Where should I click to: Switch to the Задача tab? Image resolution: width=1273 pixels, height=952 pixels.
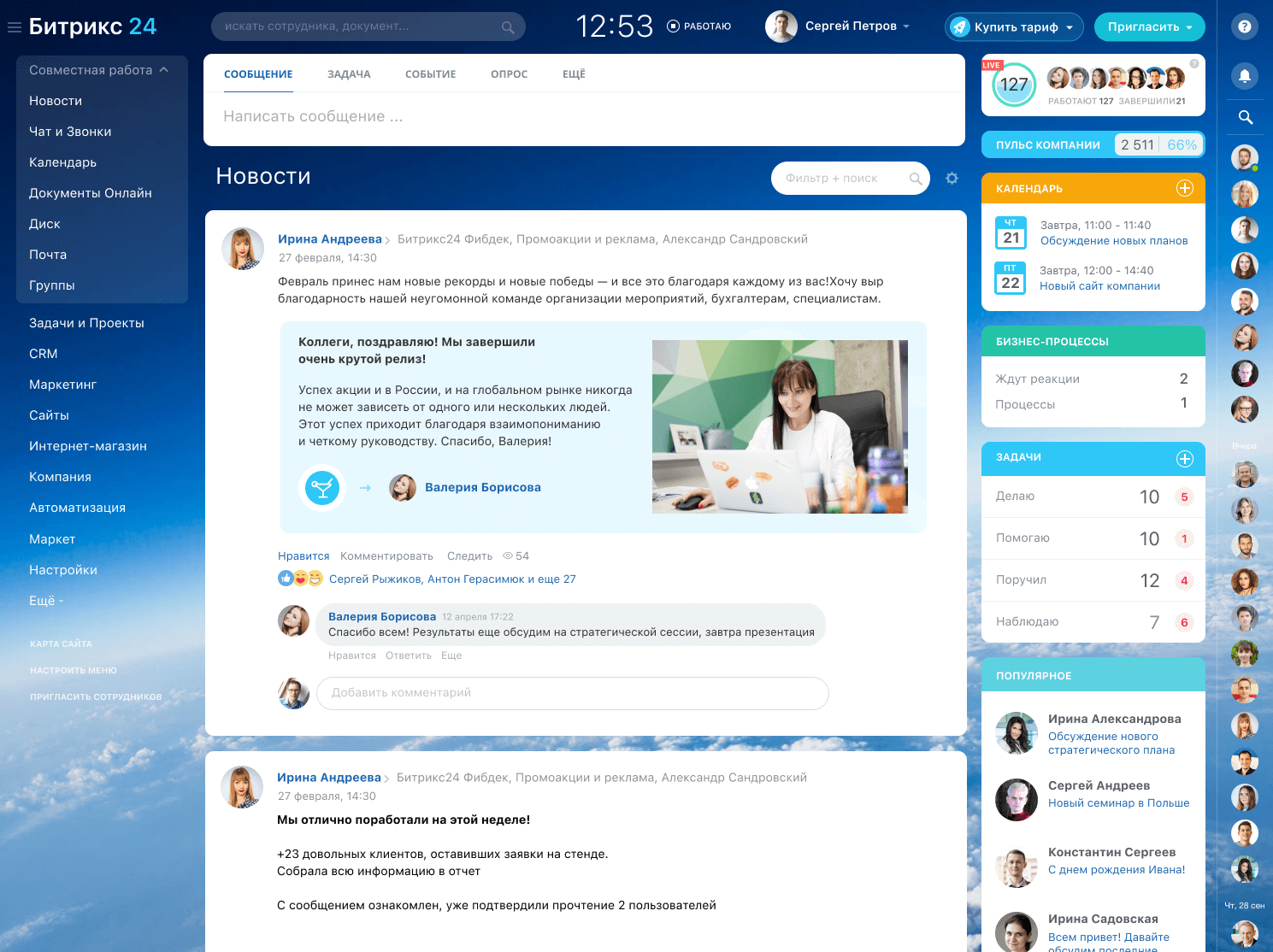coord(349,74)
